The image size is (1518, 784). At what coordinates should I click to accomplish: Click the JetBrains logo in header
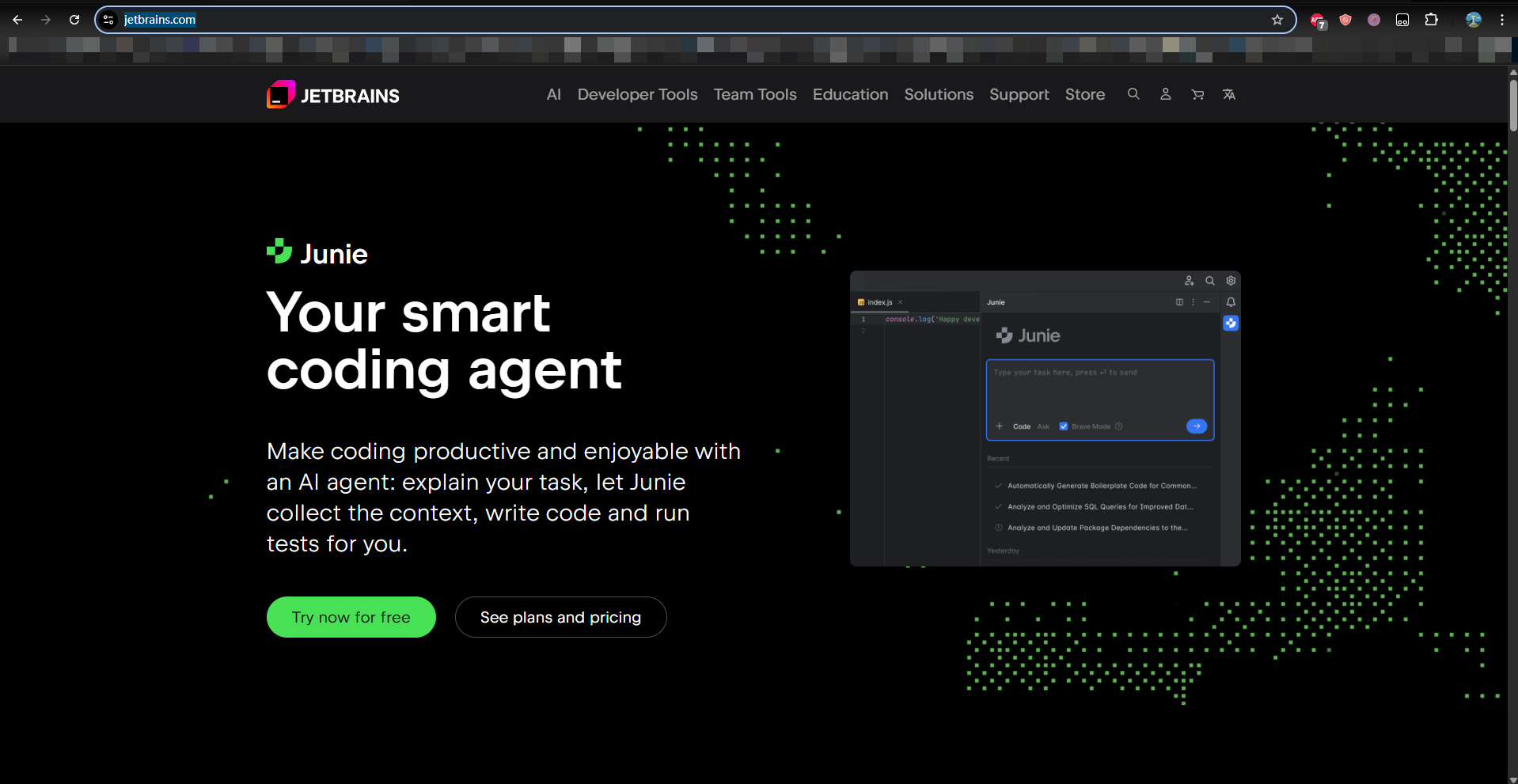click(333, 95)
